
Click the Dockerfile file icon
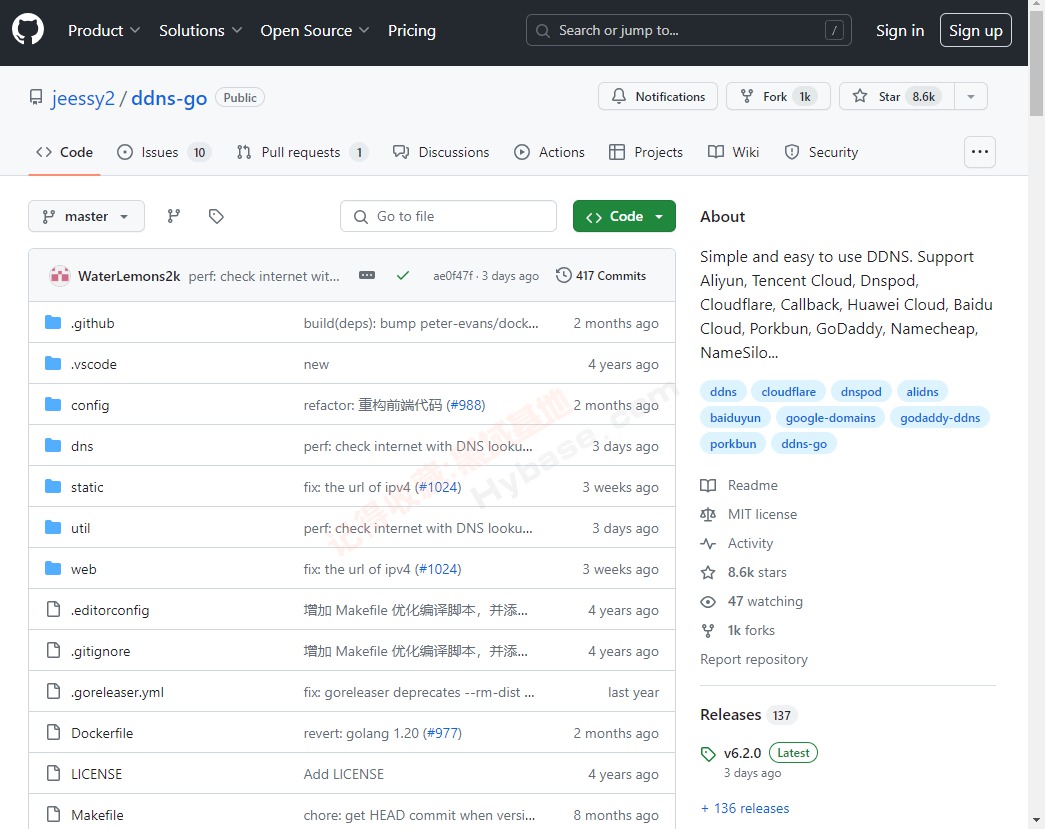click(x=53, y=732)
